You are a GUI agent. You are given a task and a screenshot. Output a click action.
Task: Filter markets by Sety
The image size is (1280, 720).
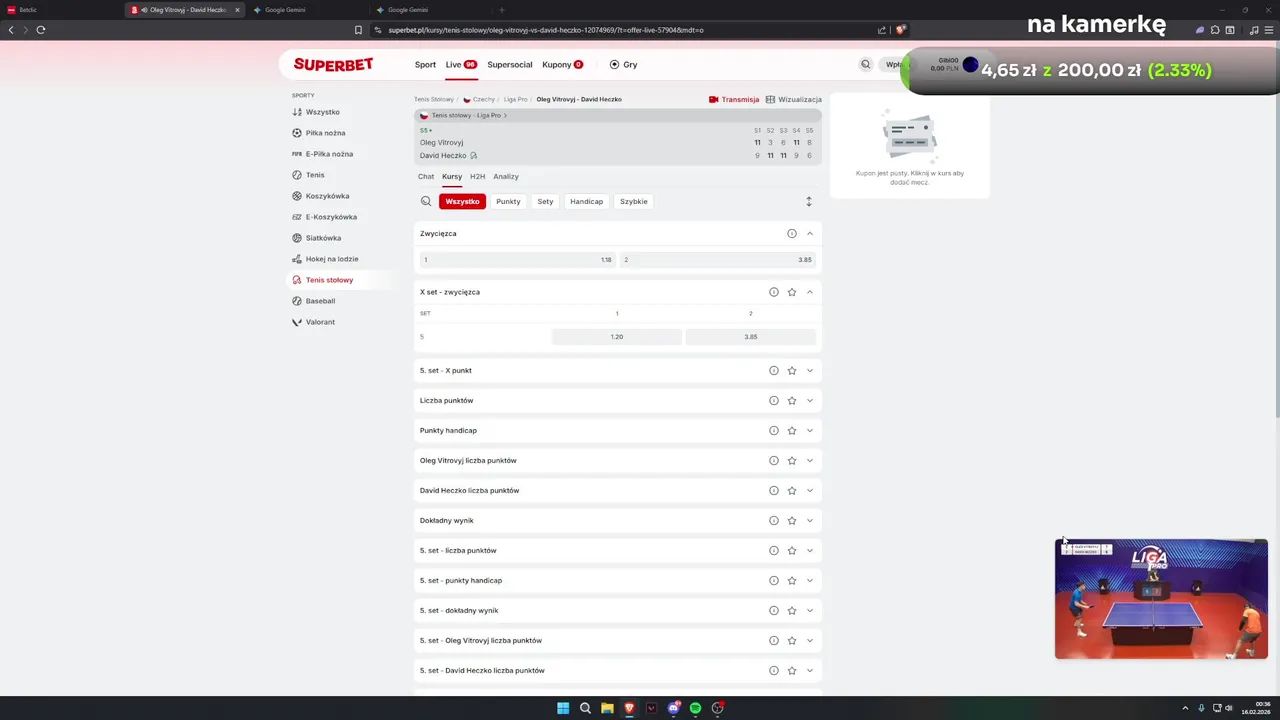[545, 201]
